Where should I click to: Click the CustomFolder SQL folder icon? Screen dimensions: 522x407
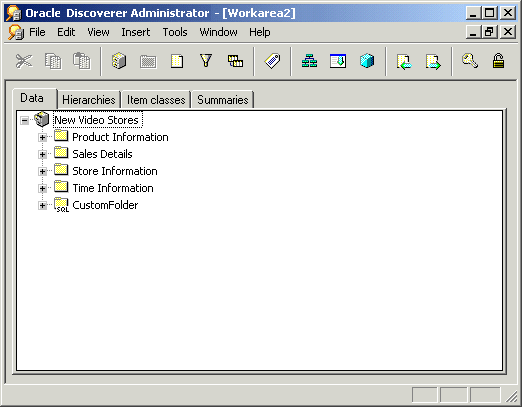(x=62, y=205)
